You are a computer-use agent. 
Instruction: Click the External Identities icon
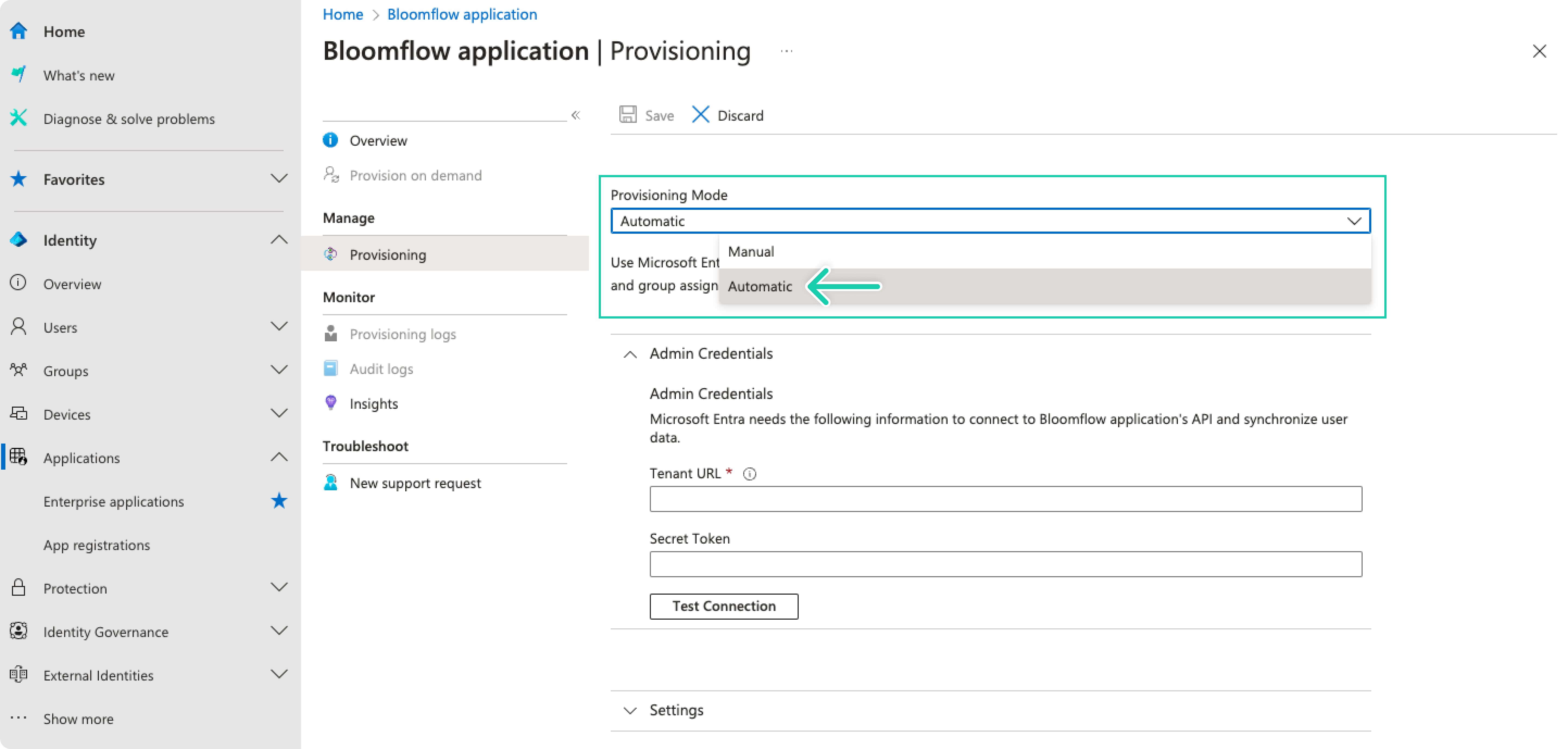coord(19,674)
